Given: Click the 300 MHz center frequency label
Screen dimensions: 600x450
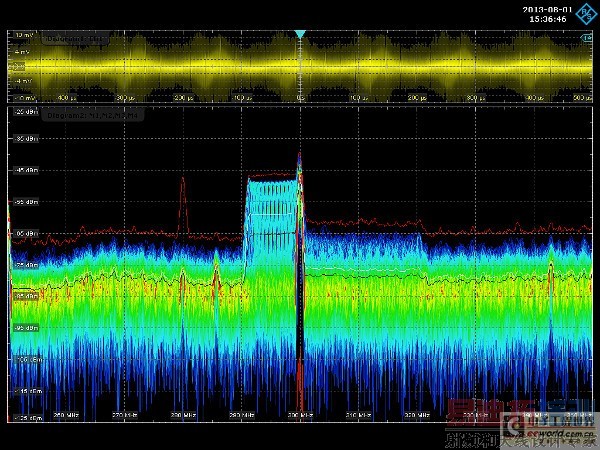Looking at the screenshot, I should [x=300, y=415].
